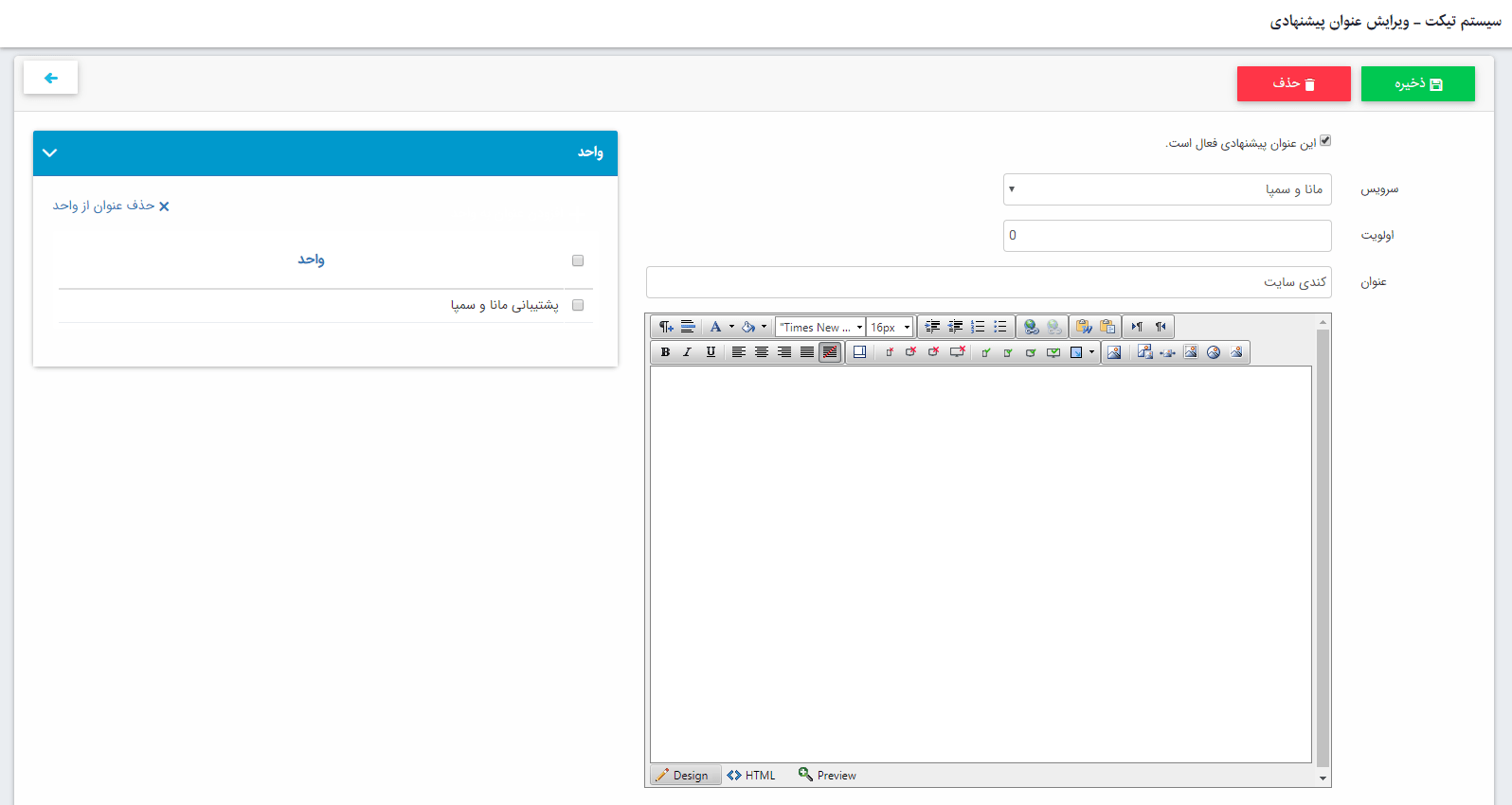Apply italic formatting in the editor

688,352
